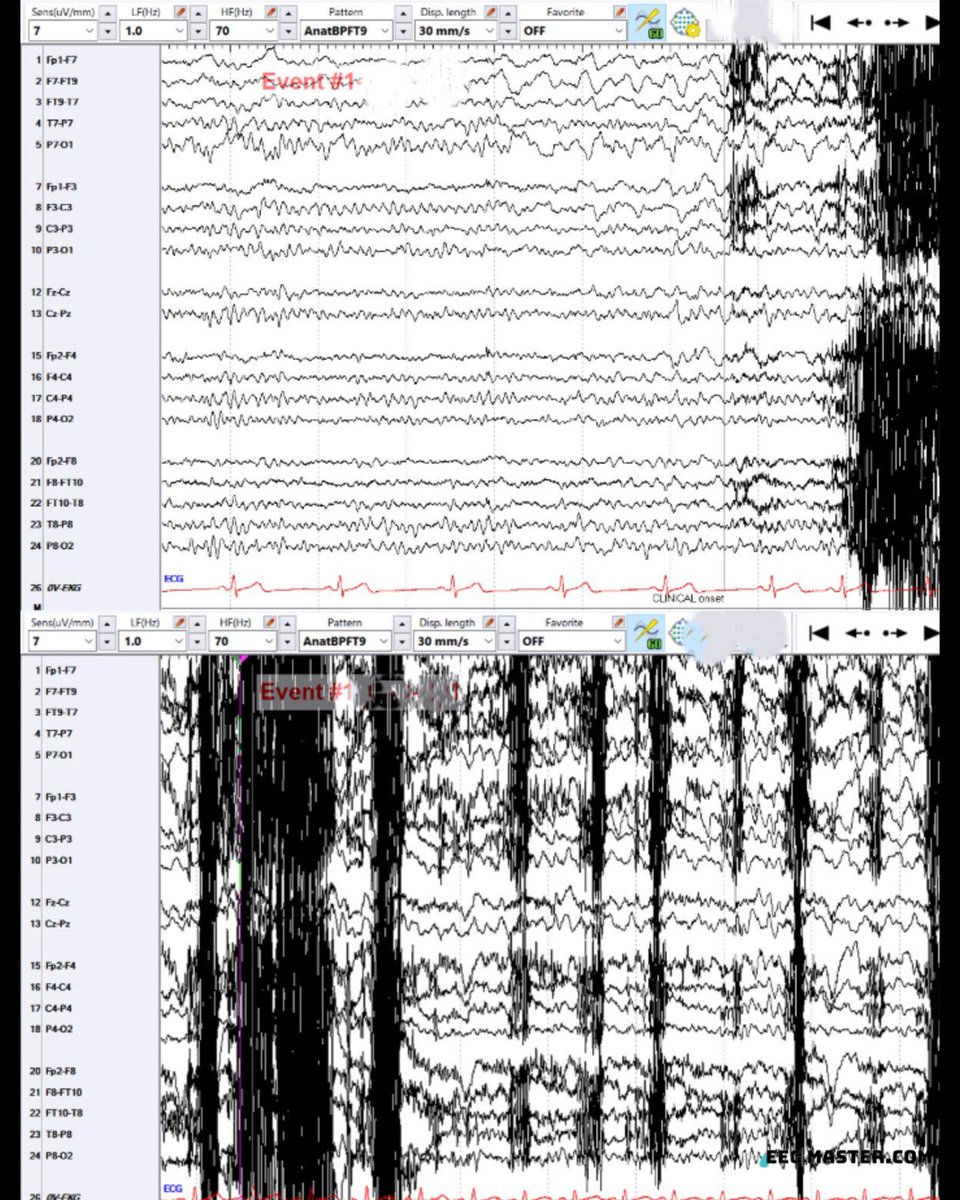
Task: Click the LF(Hz) up stepper arrow in upper window
Action: [200, 12]
